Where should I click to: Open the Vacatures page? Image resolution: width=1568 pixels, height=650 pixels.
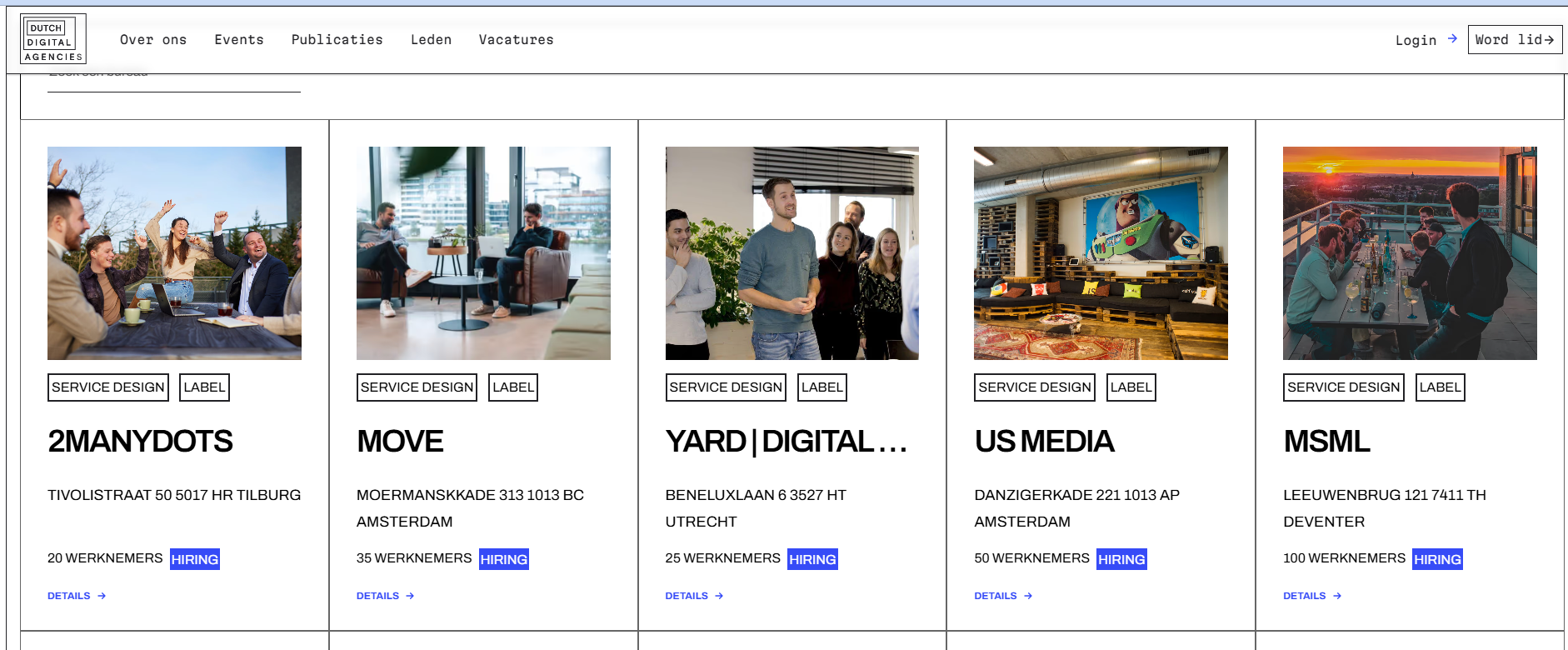pyautogui.click(x=517, y=40)
